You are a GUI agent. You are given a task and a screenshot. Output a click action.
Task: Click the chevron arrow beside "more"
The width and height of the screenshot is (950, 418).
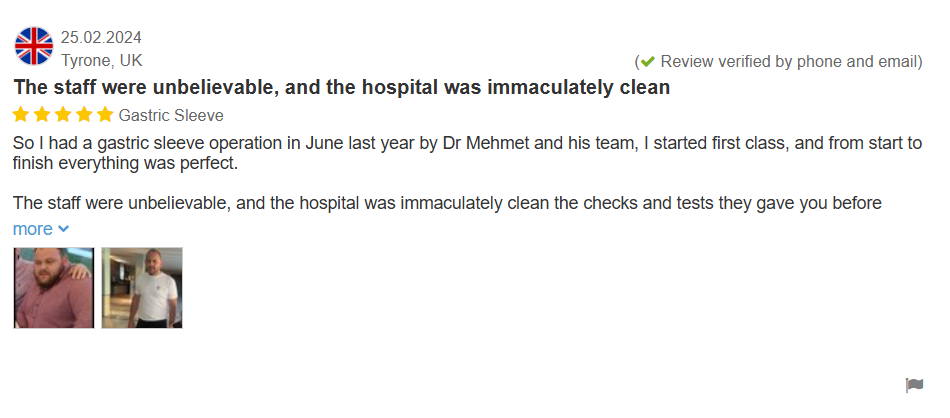[x=64, y=229]
